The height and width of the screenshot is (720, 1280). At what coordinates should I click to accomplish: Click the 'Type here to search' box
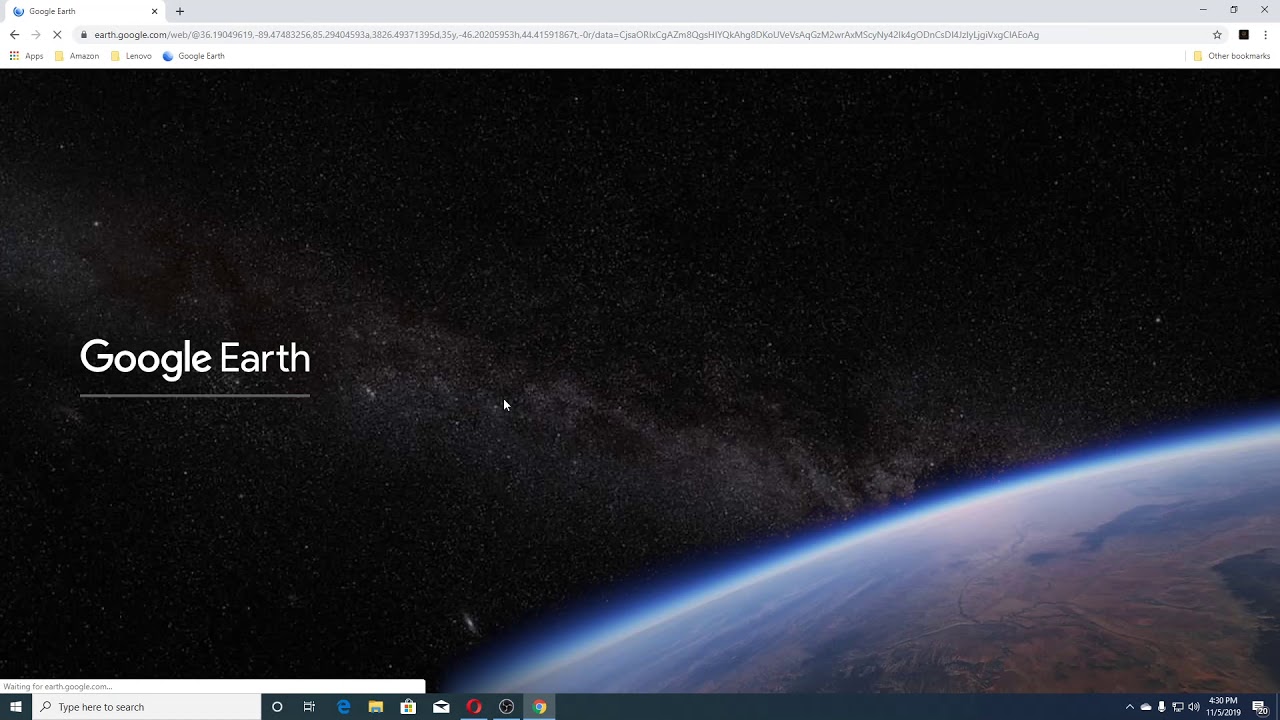[146, 707]
